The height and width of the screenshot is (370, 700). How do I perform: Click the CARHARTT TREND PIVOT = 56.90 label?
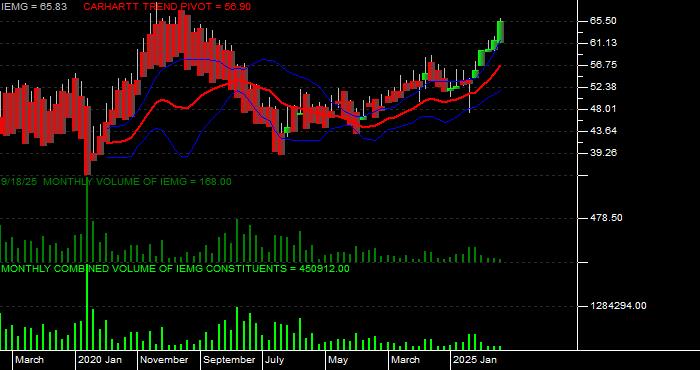point(167,7)
